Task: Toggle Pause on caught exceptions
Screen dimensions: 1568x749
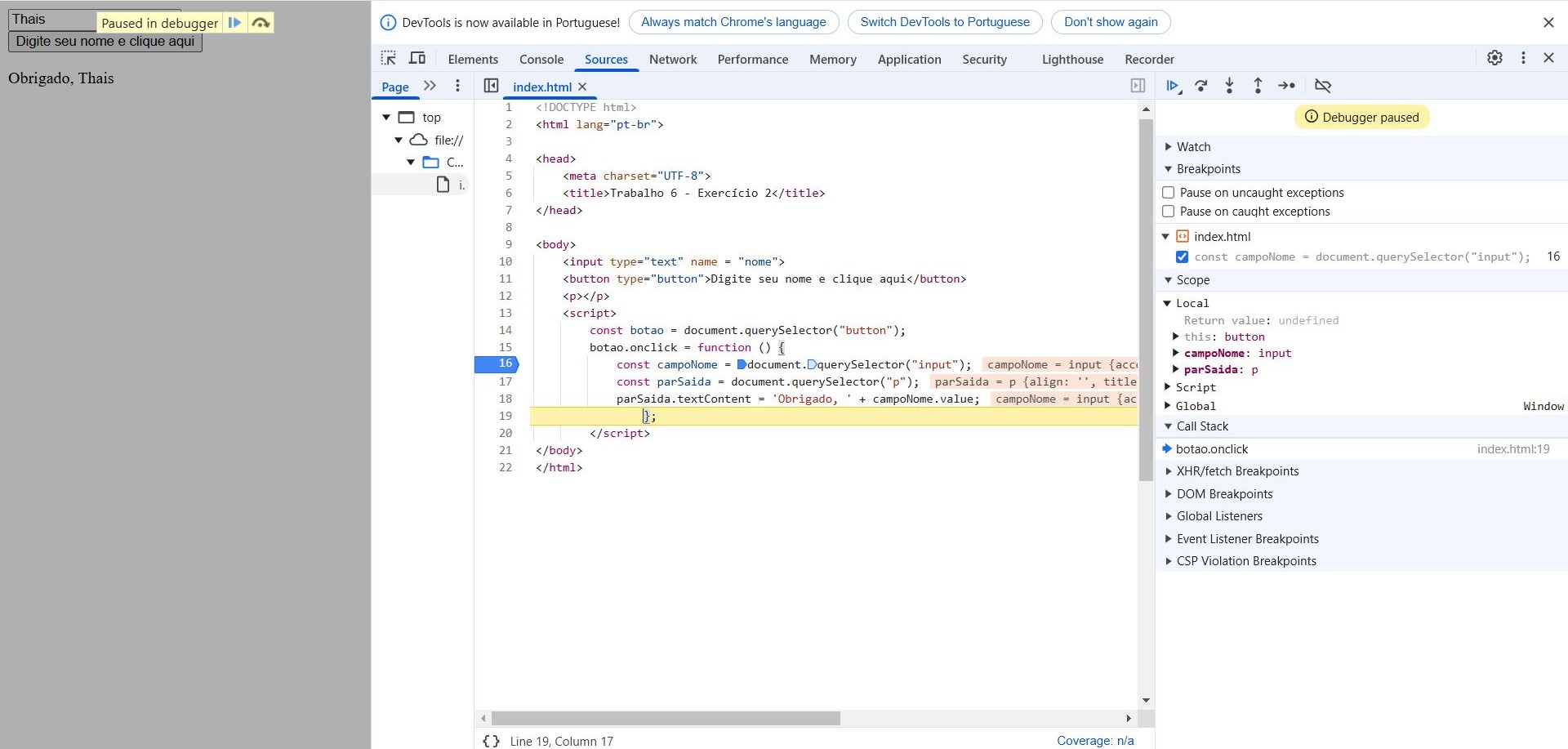Action: tap(1169, 212)
